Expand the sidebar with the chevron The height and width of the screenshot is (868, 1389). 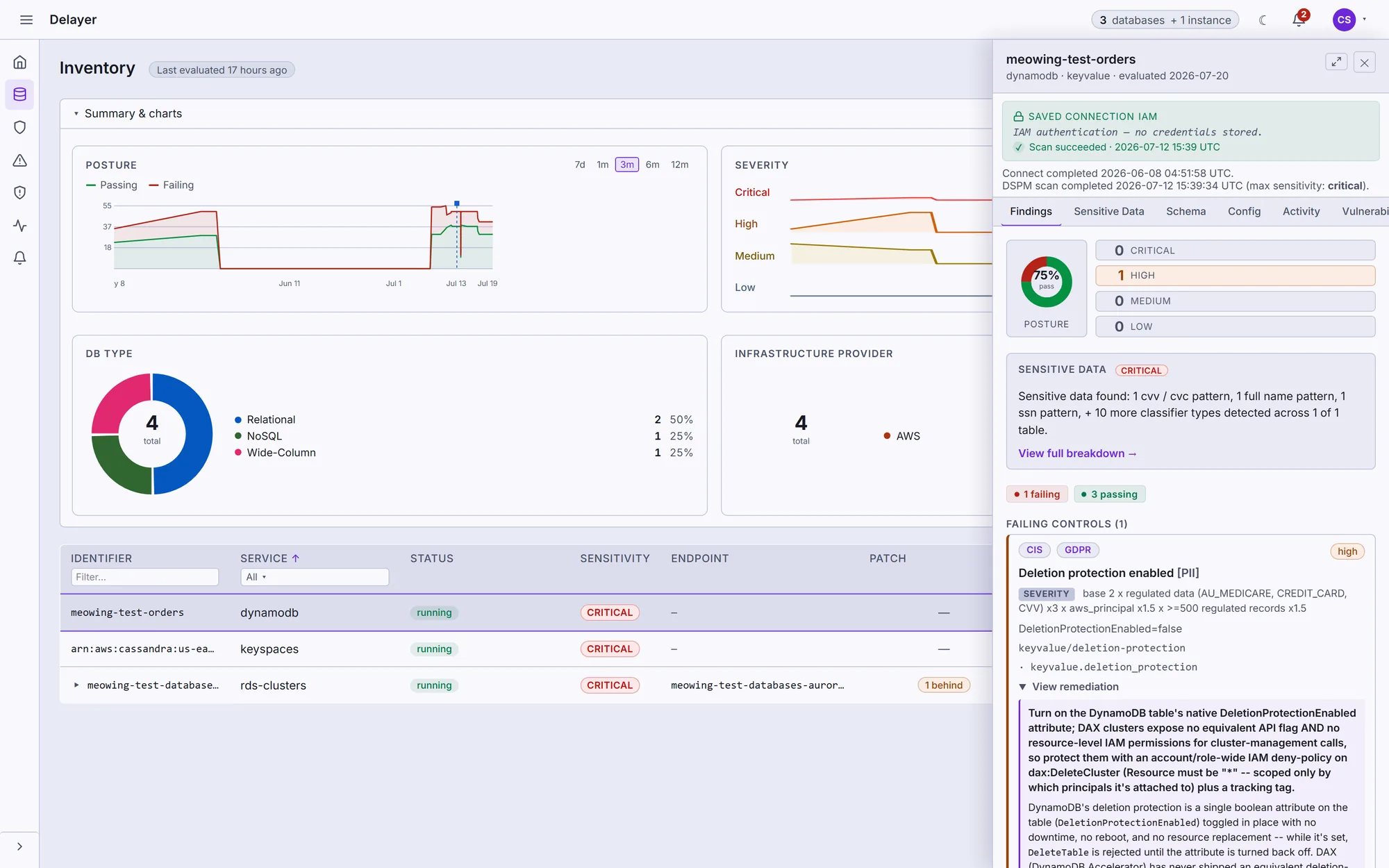click(x=19, y=846)
